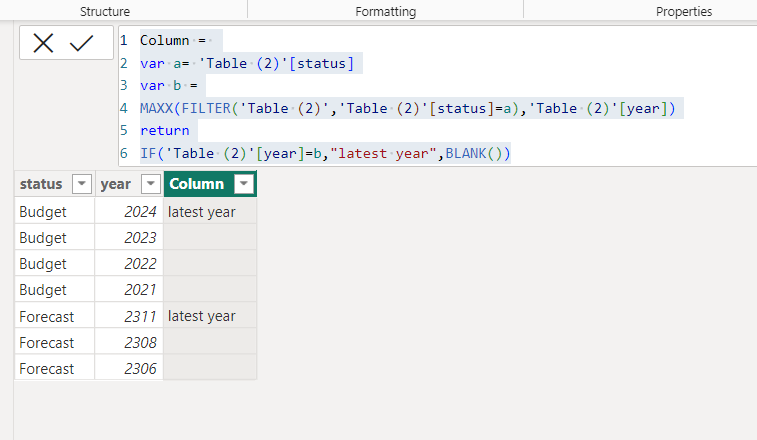This screenshot has width=757, height=440.
Task: Click the MAXX FILTER formula line
Action: tap(407, 108)
